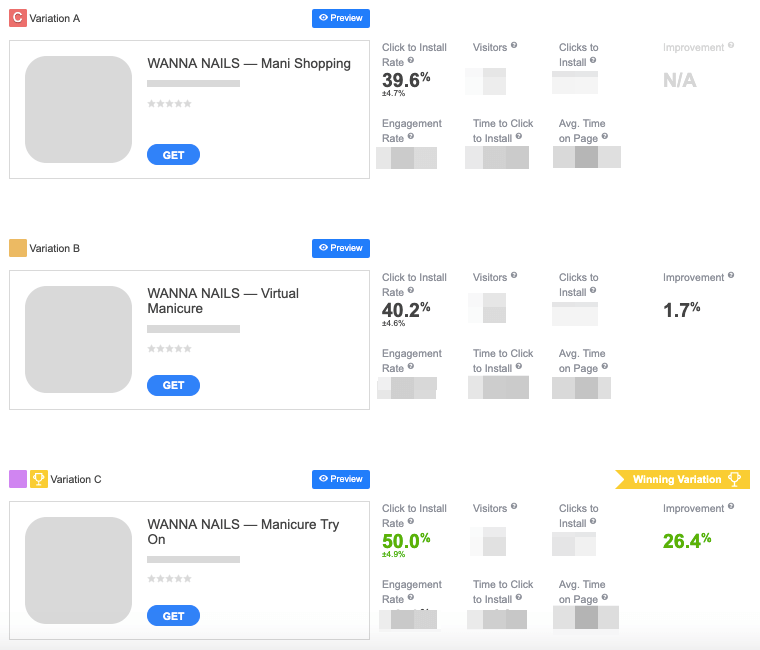
Task: Click Variation C Improvement help icon
Action: pyautogui.click(x=731, y=506)
